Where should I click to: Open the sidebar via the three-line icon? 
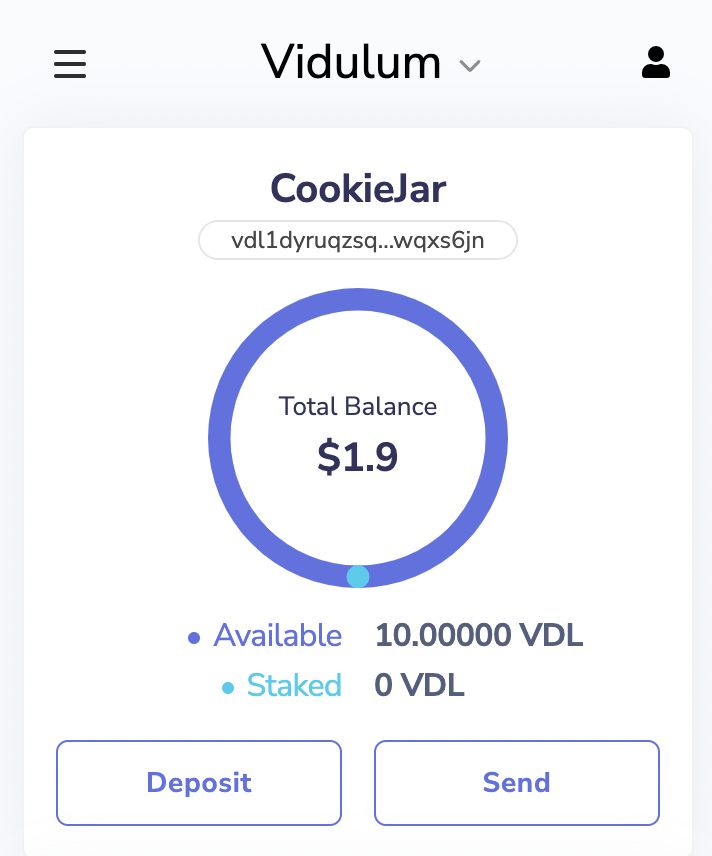[69, 64]
